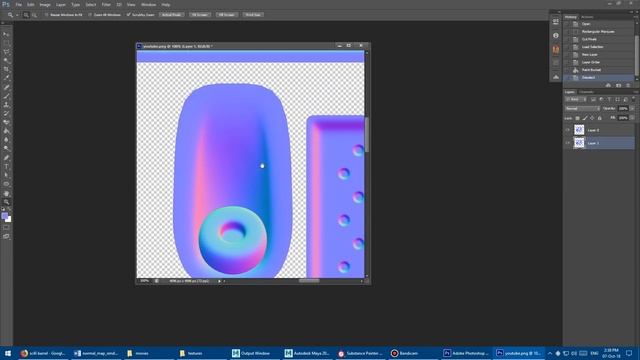This screenshot has width=640, height=360.
Task: Open the Fill slider arrow
Action: (632, 118)
